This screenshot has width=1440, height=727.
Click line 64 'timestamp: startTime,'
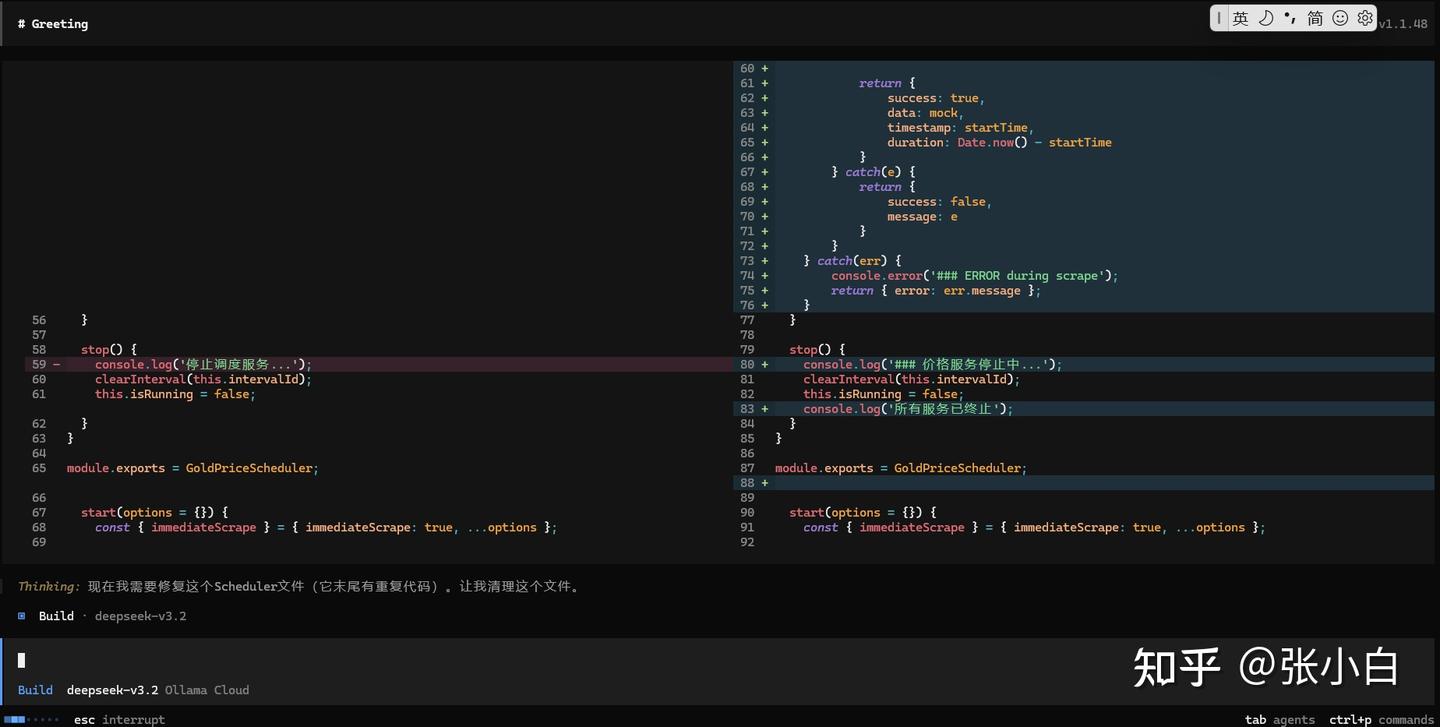pyautogui.click(x=961, y=128)
